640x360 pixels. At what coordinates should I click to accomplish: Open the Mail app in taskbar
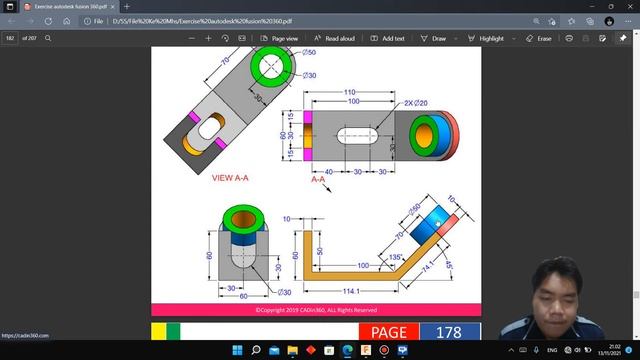point(274,350)
